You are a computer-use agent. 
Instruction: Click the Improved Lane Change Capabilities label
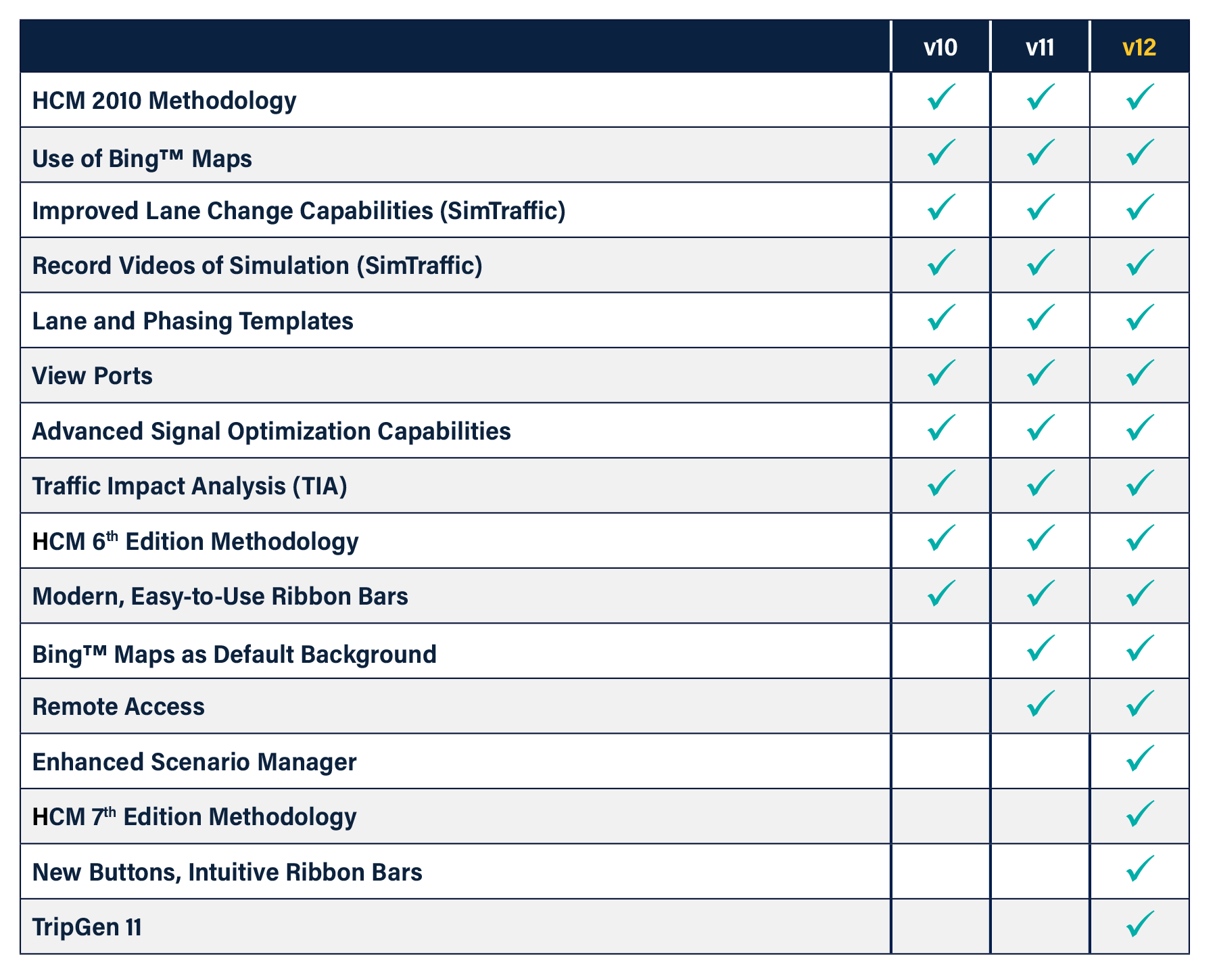[298, 210]
